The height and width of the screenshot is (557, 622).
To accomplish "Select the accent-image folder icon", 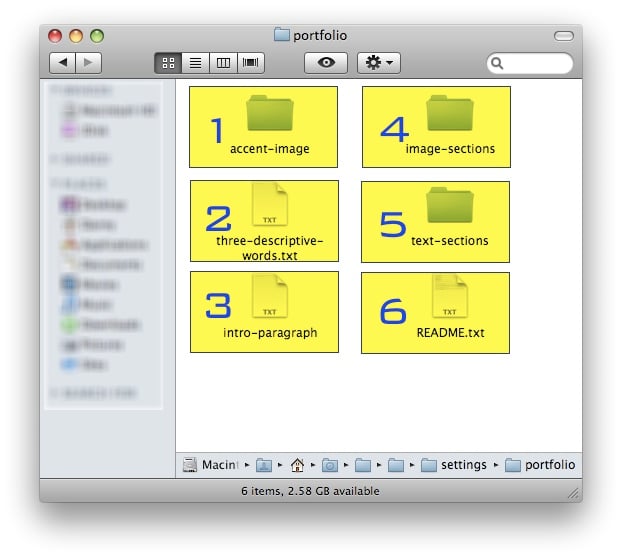I will point(270,113).
